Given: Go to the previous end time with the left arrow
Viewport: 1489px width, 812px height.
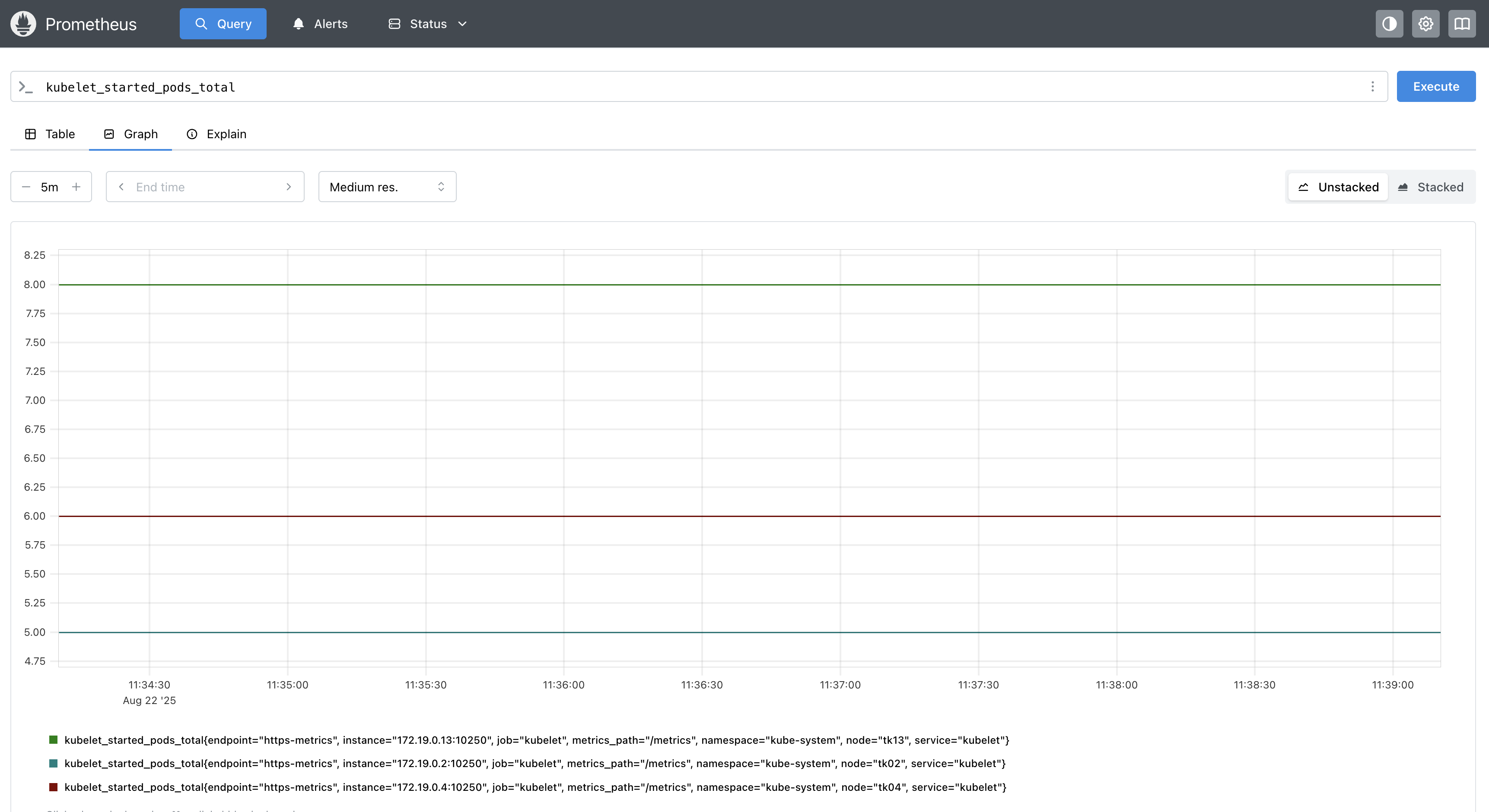Looking at the screenshot, I should (121, 187).
